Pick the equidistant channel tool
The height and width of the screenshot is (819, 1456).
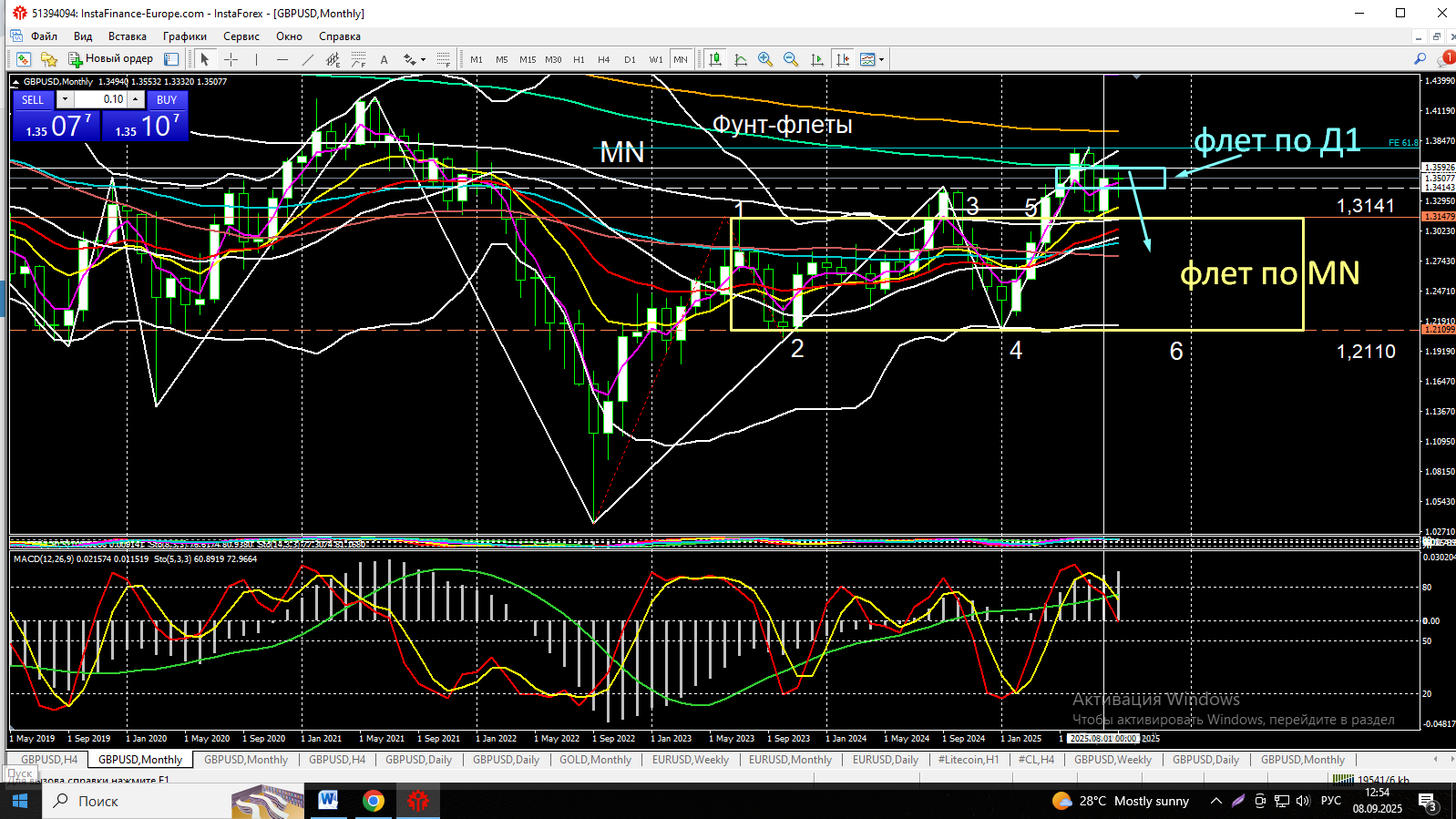click(x=333, y=59)
